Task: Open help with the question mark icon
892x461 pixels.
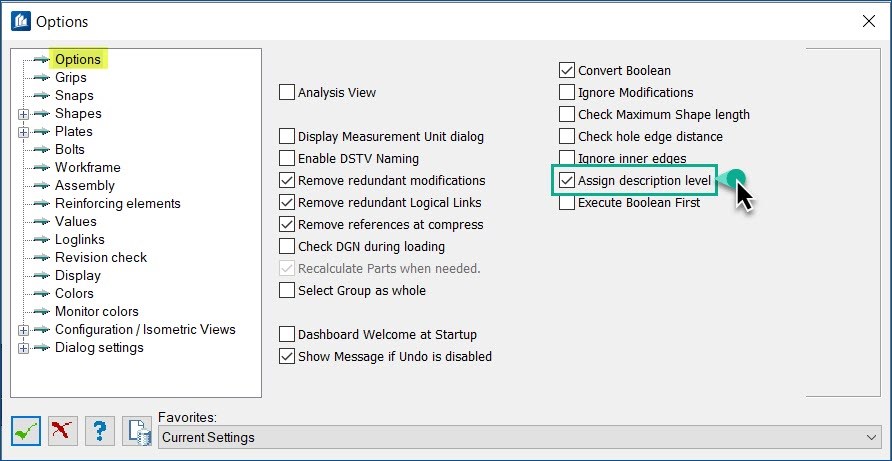Action: point(100,431)
